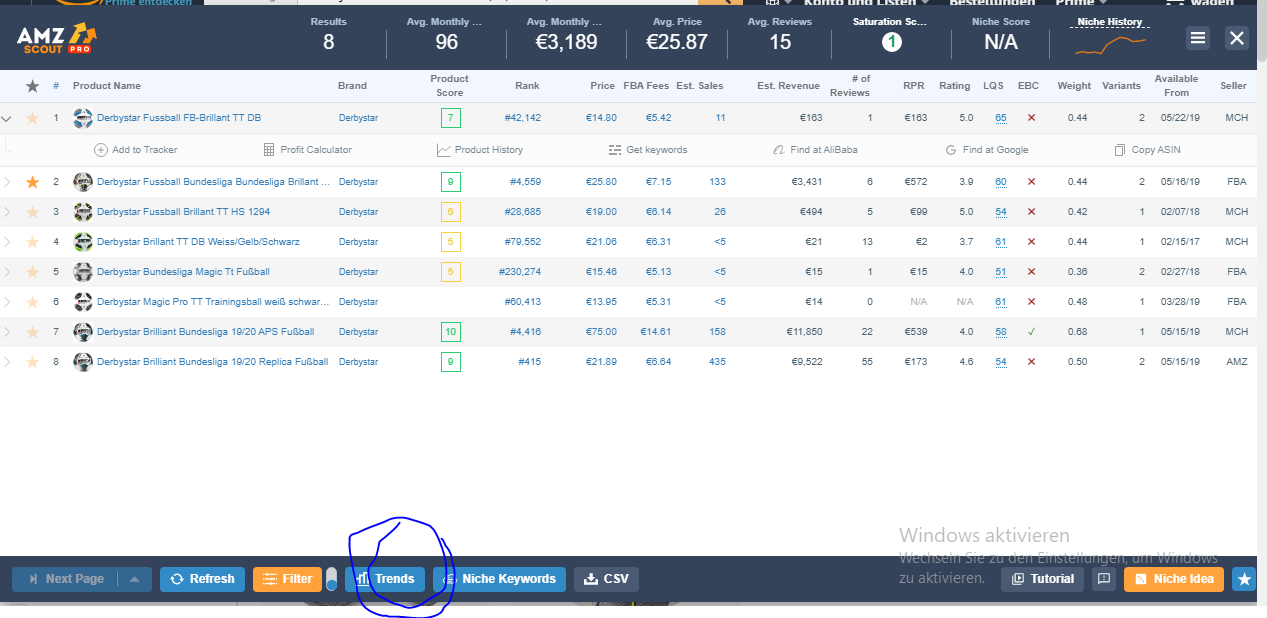
Task: Click Find at Google
Action: click(987, 150)
